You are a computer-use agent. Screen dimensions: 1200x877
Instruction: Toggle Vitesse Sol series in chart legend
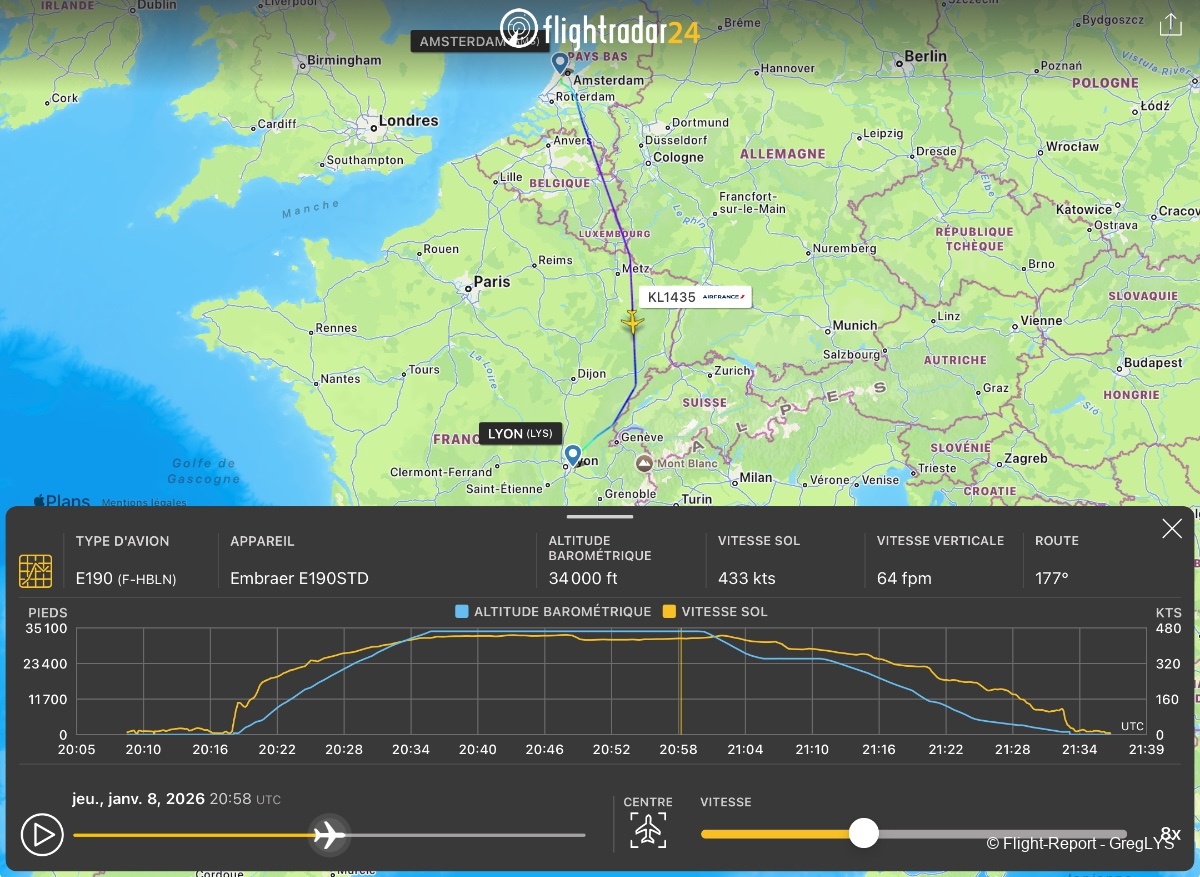coord(715,611)
